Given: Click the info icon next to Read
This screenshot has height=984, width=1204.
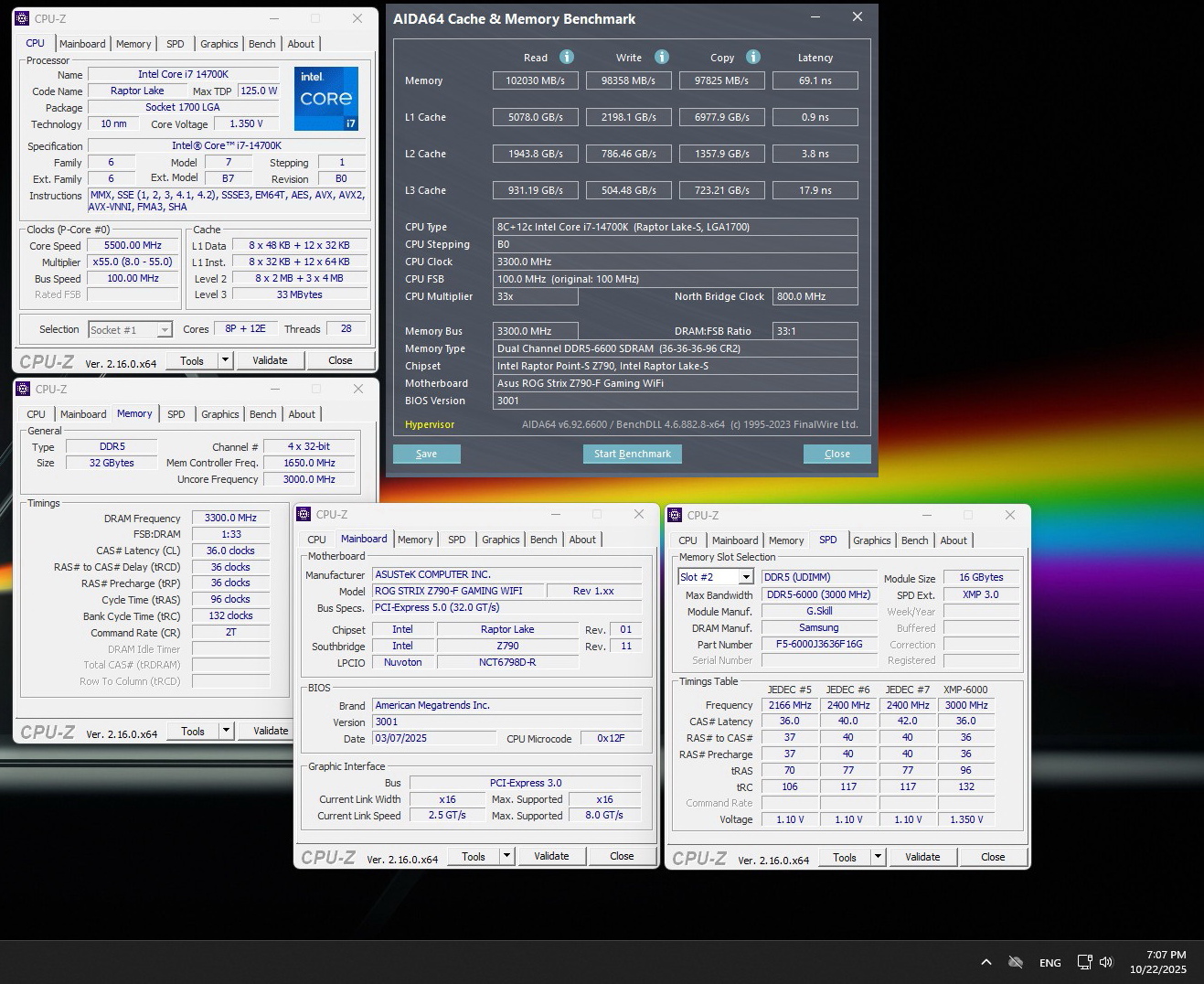Looking at the screenshot, I should (x=567, y=57).
